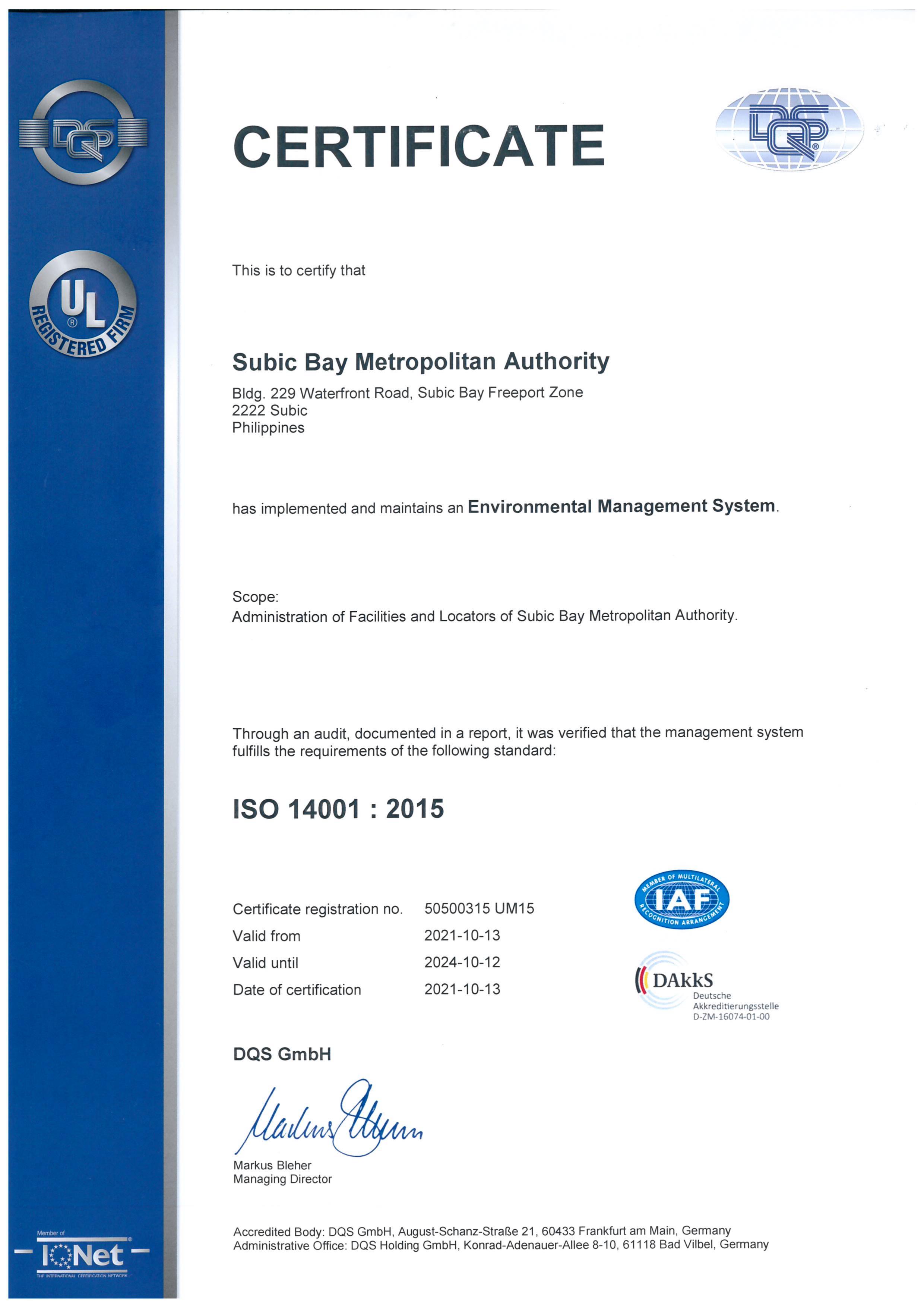Click 'Deutsche Akkreditierungsstelle' text
The width and height of the screenshot is (924, 1308).
[x=735, y=1001]
